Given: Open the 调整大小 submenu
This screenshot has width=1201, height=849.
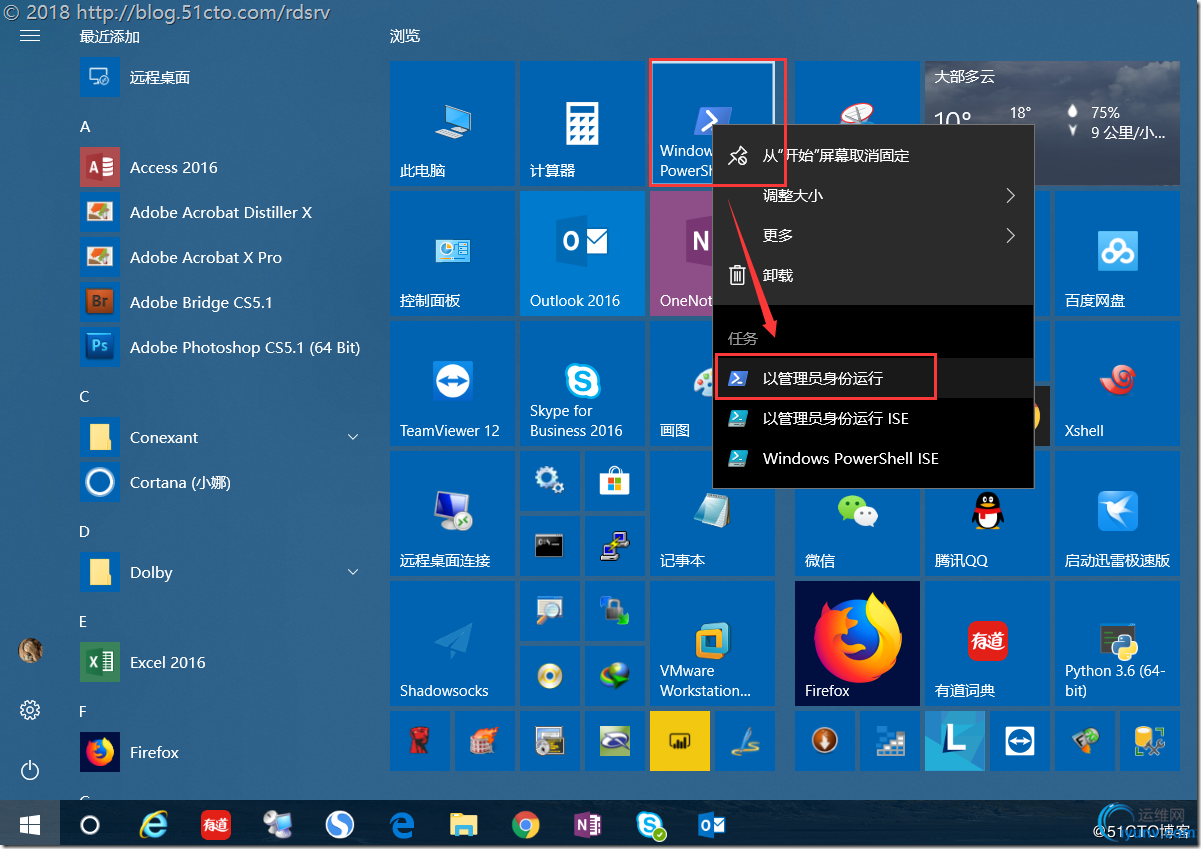Looking at the screenshot, I should click(873, 195).
